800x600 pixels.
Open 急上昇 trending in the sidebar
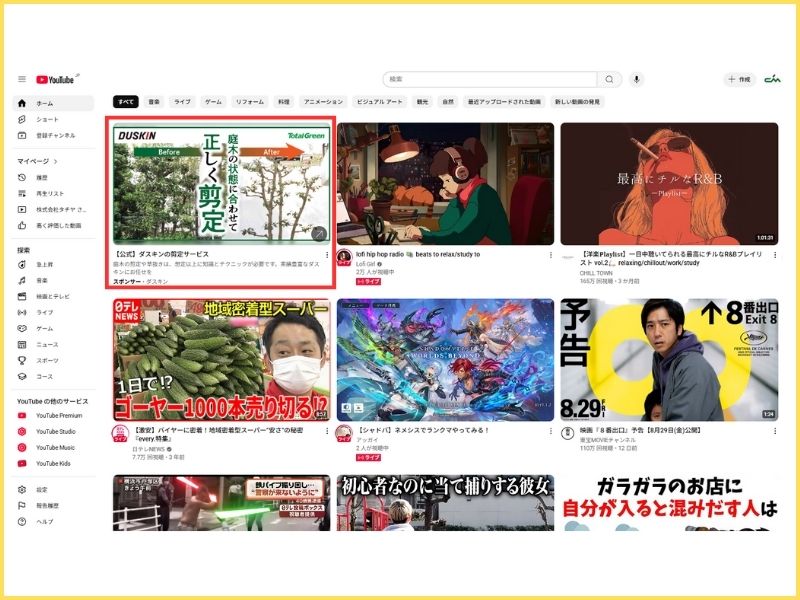pos(53,264)
